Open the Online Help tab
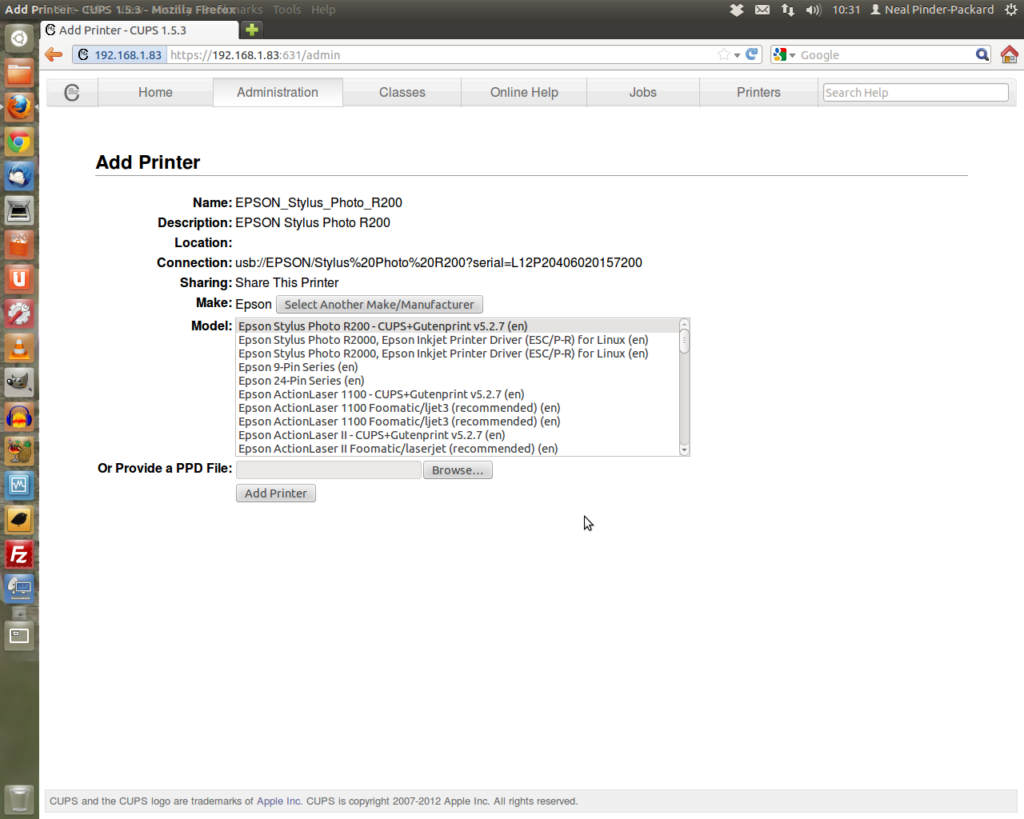1024x819 pixels. tap(524, 92)
